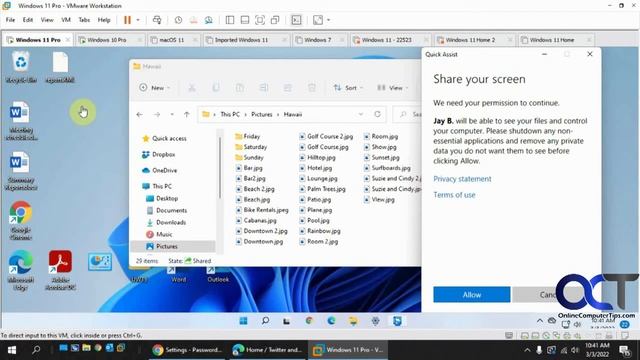This screenshot has height=360, width=640.
Task: Open the VMware Tabs menu
Action: click(x=84, y=20)
